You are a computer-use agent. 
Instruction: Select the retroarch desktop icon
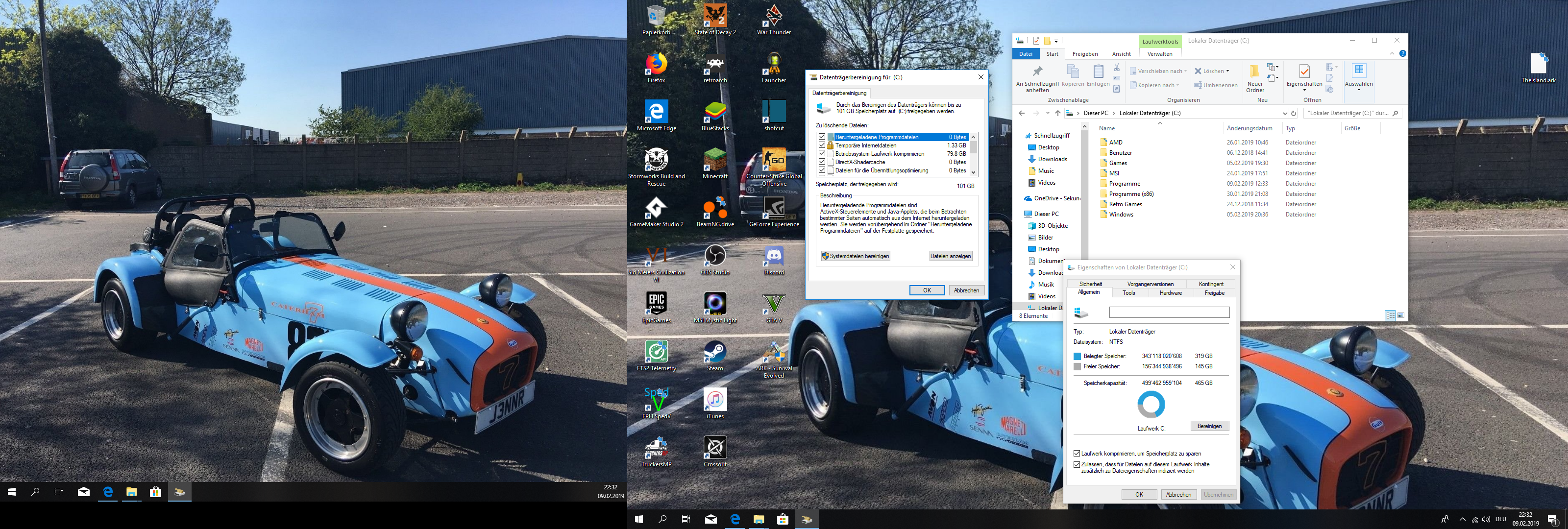point(715,68)
